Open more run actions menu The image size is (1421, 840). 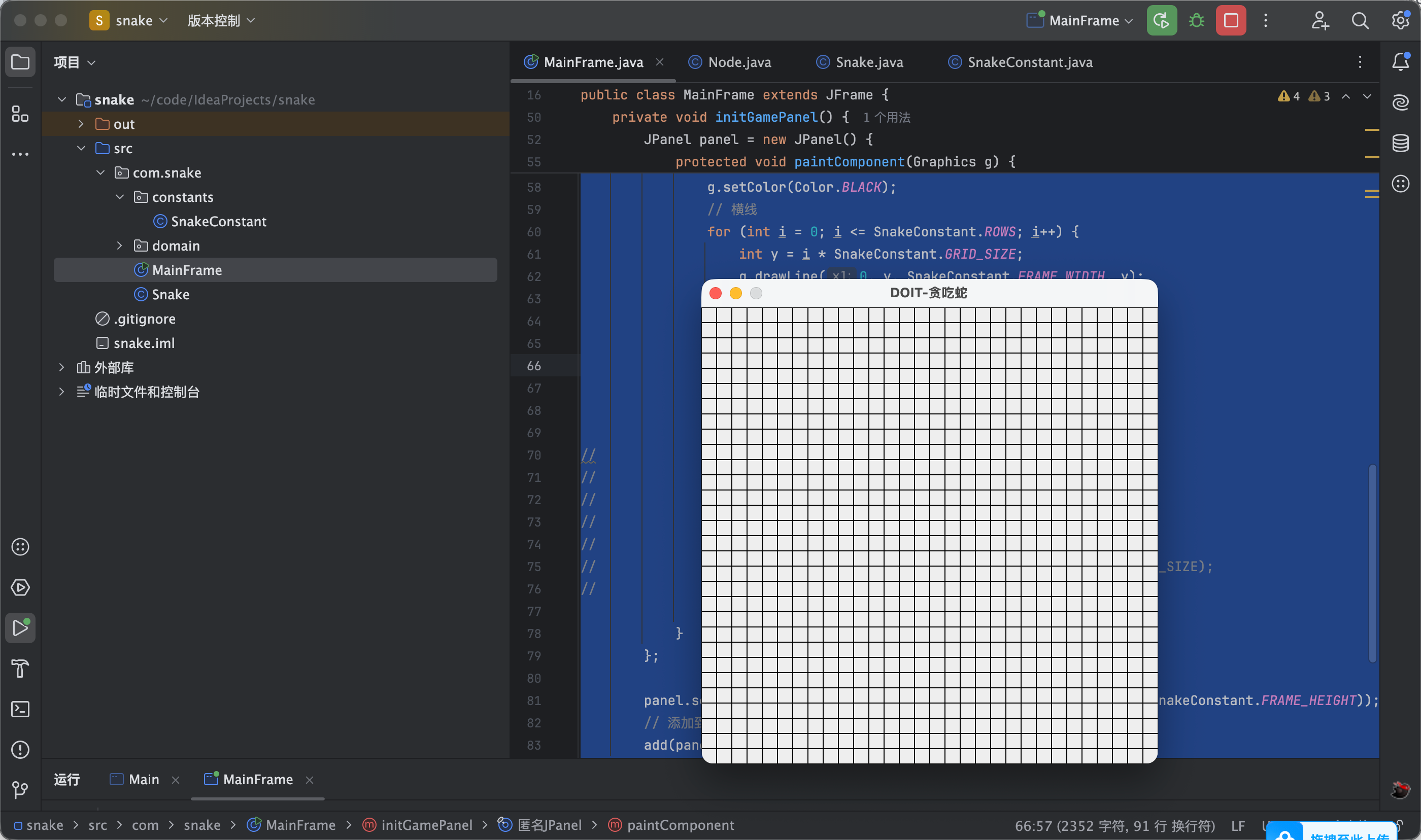click(x=1266, y=20)
